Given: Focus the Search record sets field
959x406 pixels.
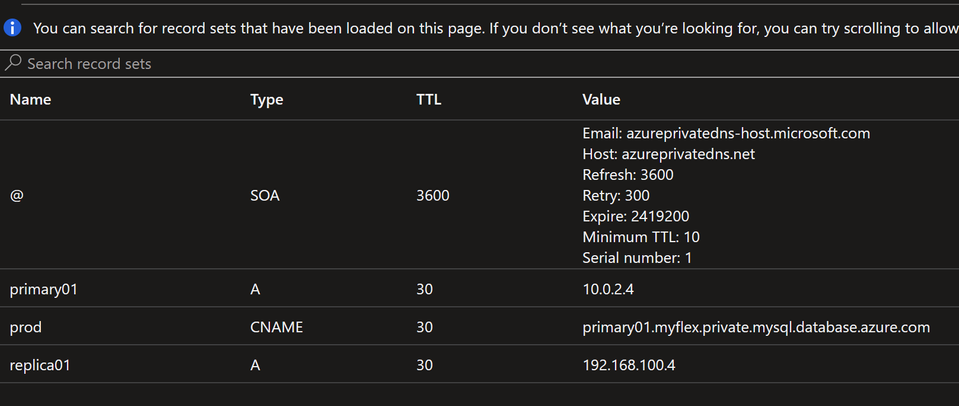Looking at the screenshot, I should pyautogui.click(x=480, y=64).
